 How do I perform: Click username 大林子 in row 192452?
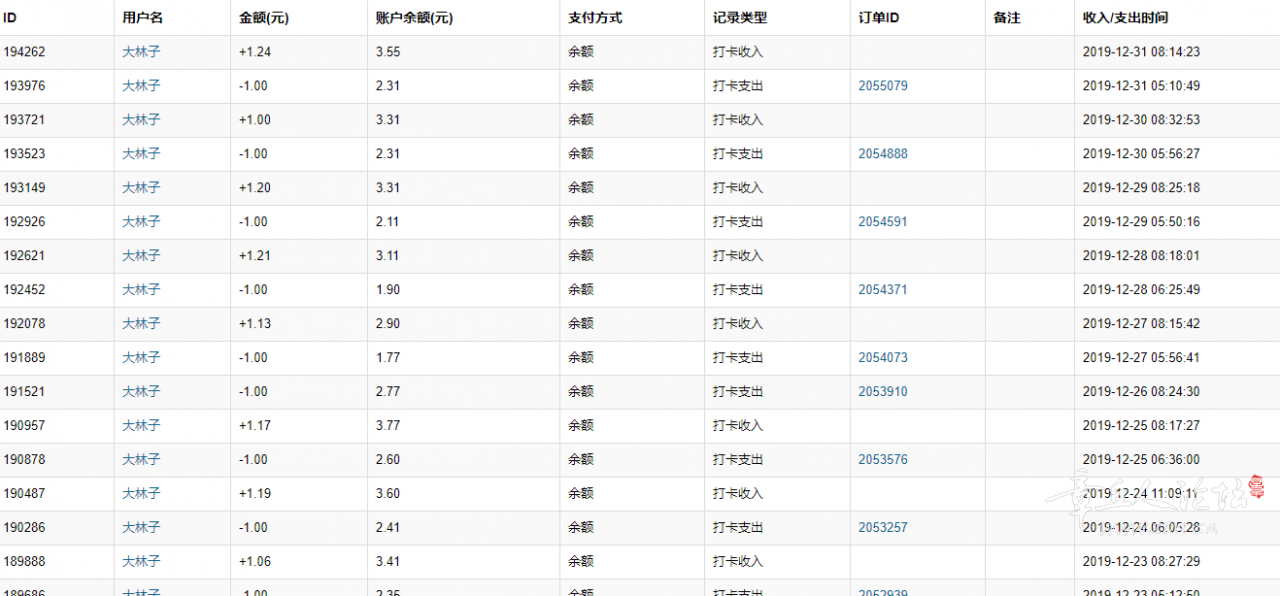coord(141,290)
